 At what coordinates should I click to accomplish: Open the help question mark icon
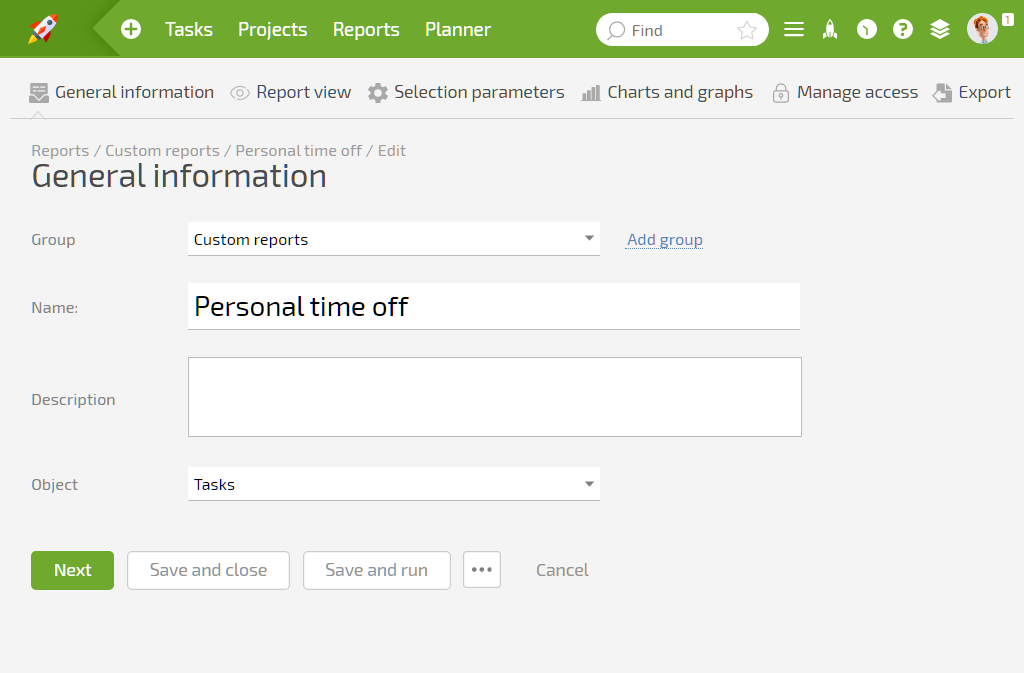[x=903, y=29]
